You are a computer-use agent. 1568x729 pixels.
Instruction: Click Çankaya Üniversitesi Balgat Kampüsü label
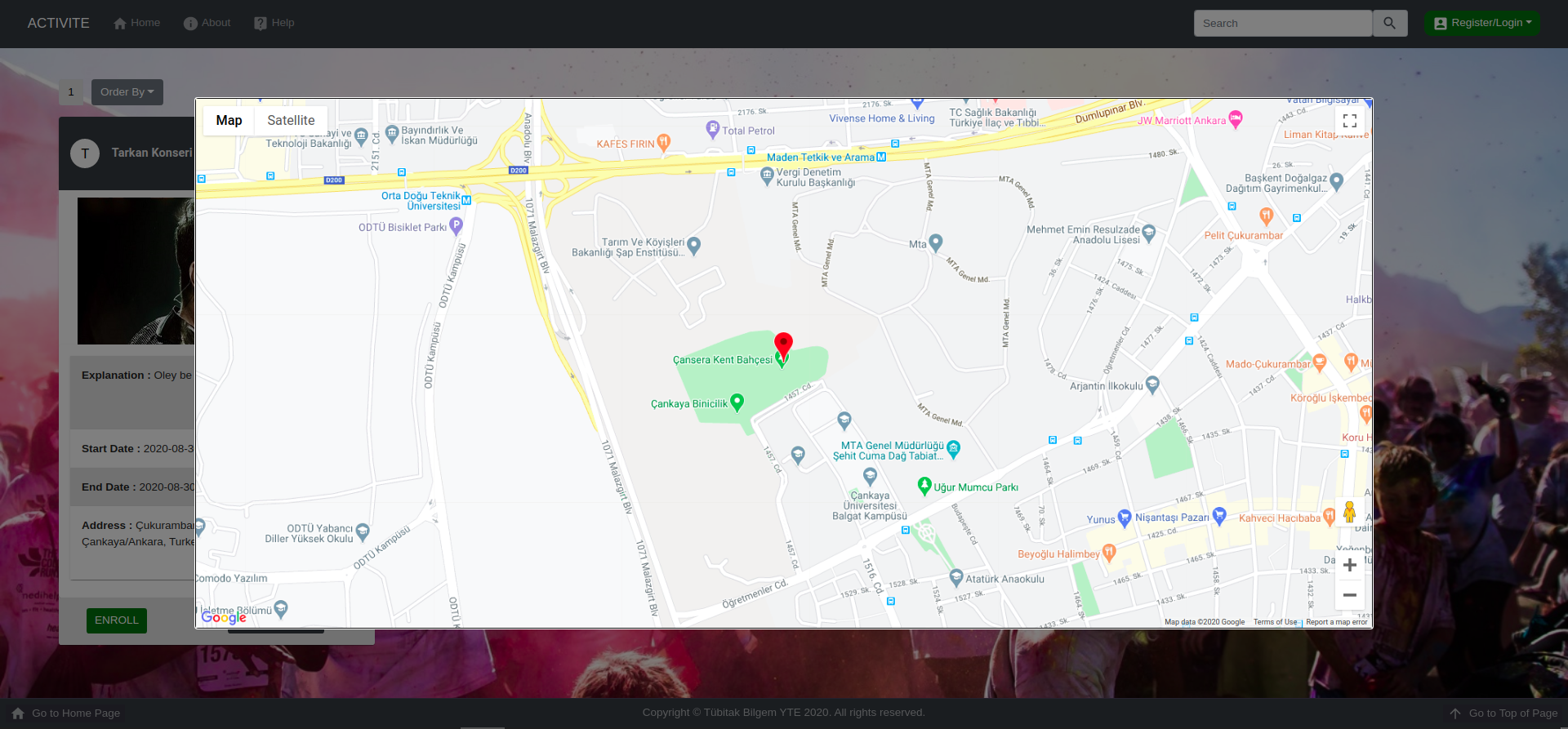(x=870, y=506)
